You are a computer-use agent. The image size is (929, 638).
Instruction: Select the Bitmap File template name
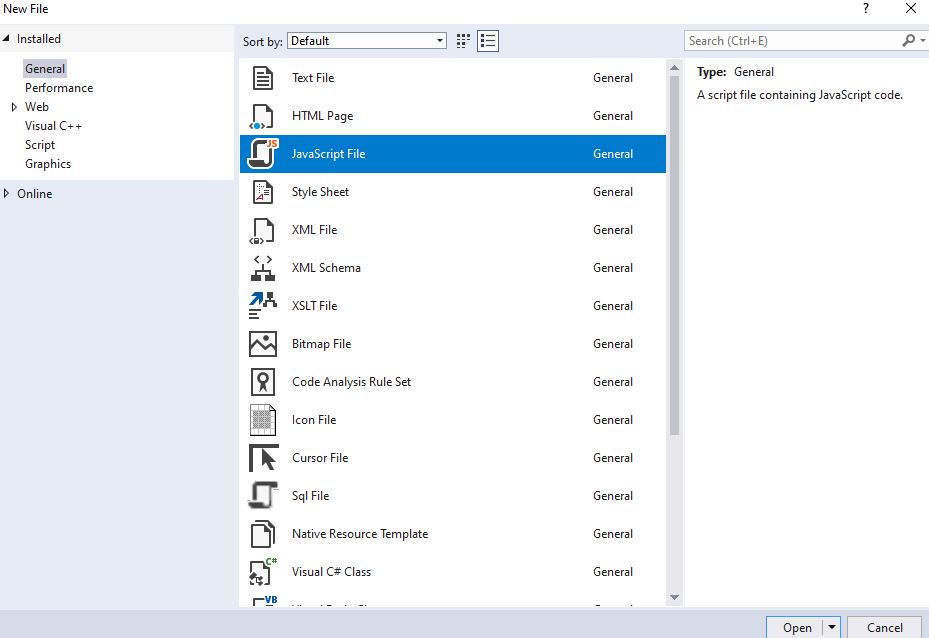[x=322, y=344]
